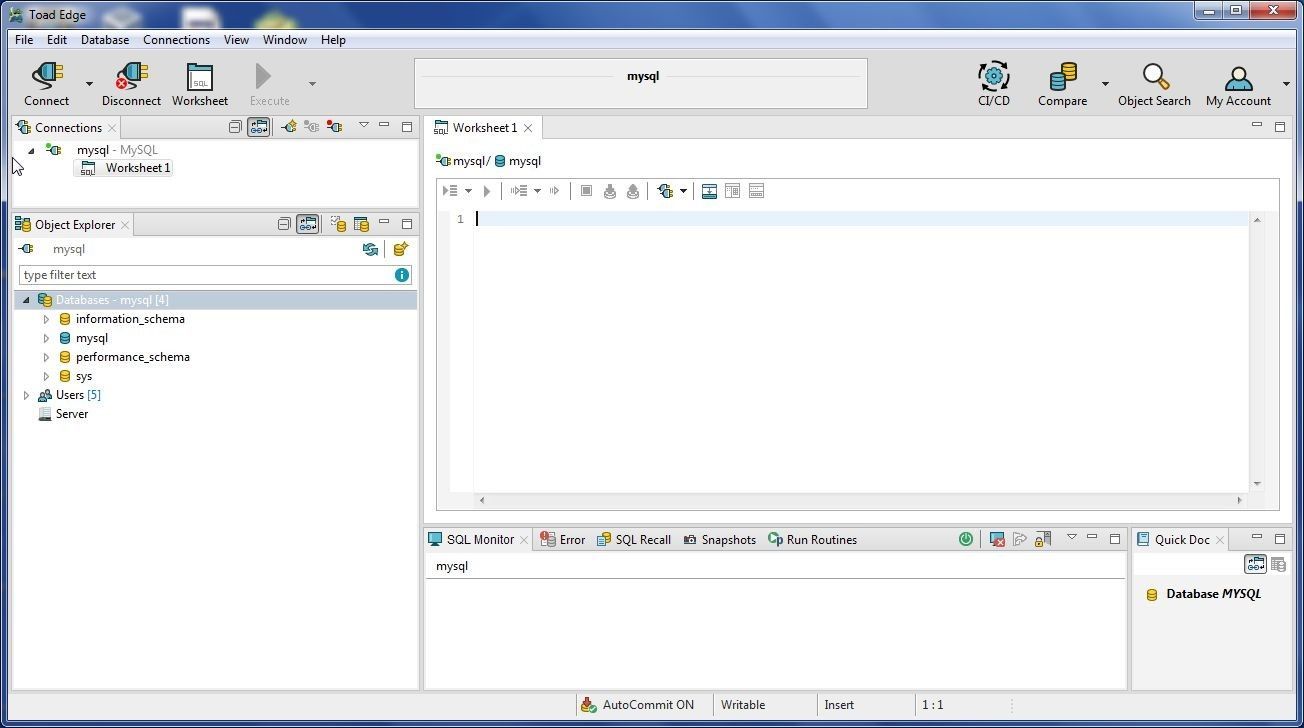Toggle the side-by-side results layout icon

(x=732, y=191)
